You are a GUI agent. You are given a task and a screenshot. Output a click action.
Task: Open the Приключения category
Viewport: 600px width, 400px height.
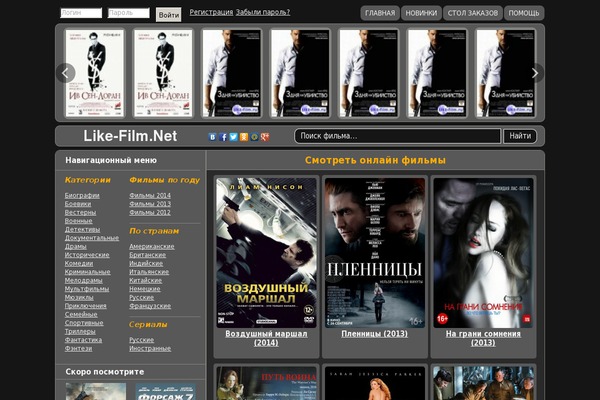coord(85,305)
